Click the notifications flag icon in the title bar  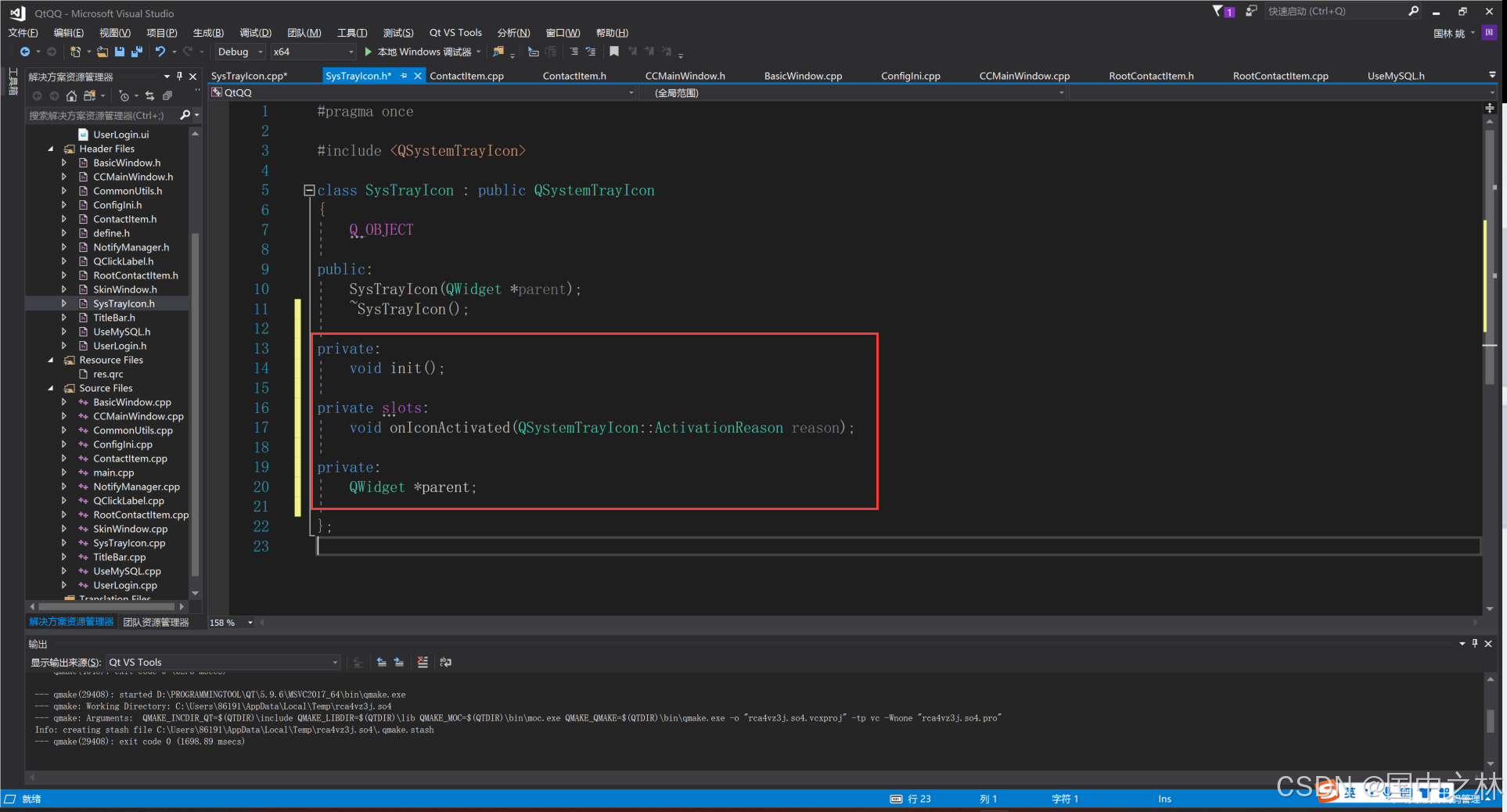(1223, 12)
